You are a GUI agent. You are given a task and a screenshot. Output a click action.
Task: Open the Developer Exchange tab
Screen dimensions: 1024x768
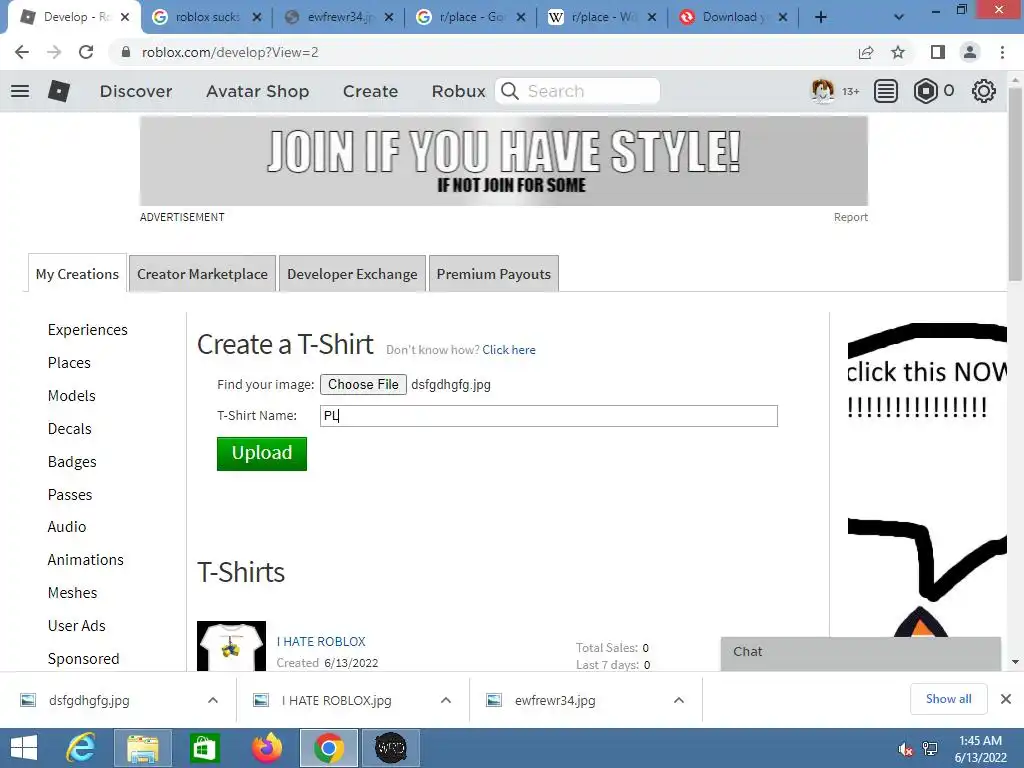[352, 274]
